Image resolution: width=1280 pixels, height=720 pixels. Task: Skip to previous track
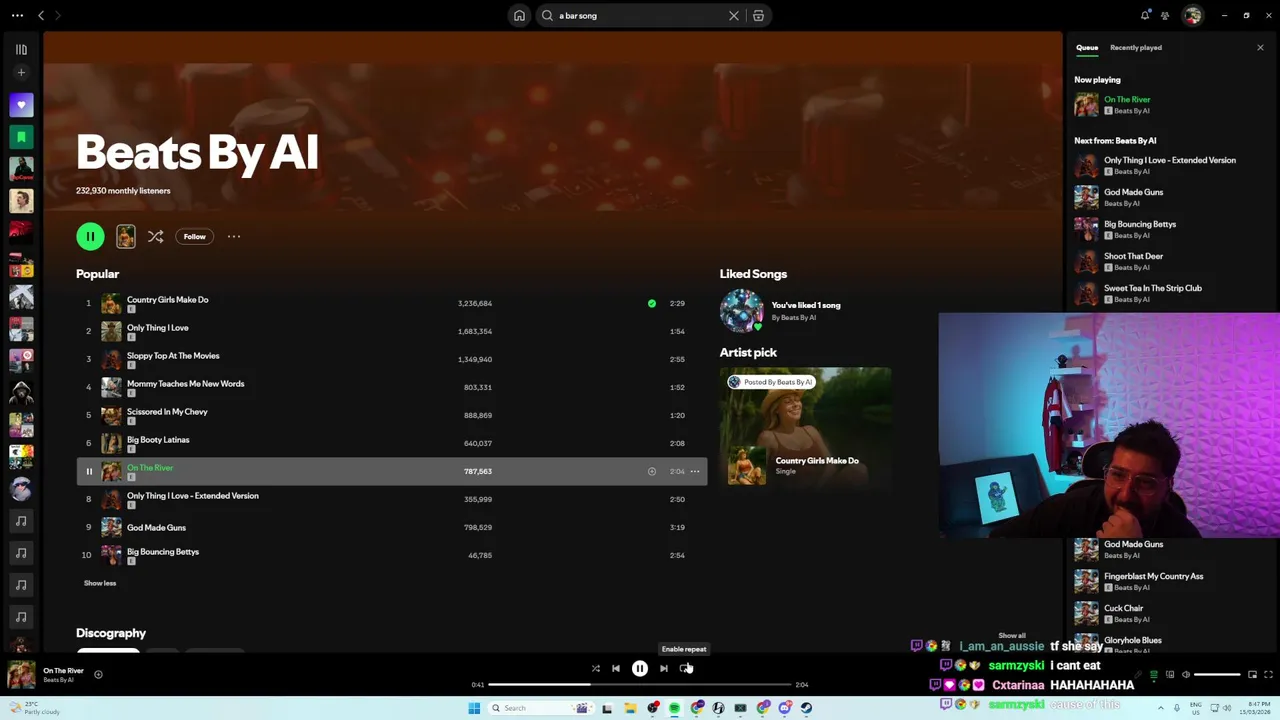pos(616,668)
